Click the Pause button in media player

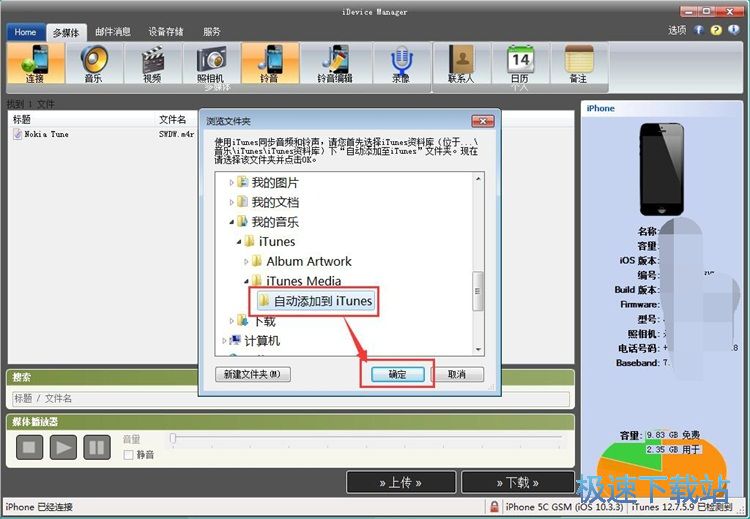click(97, 447)
